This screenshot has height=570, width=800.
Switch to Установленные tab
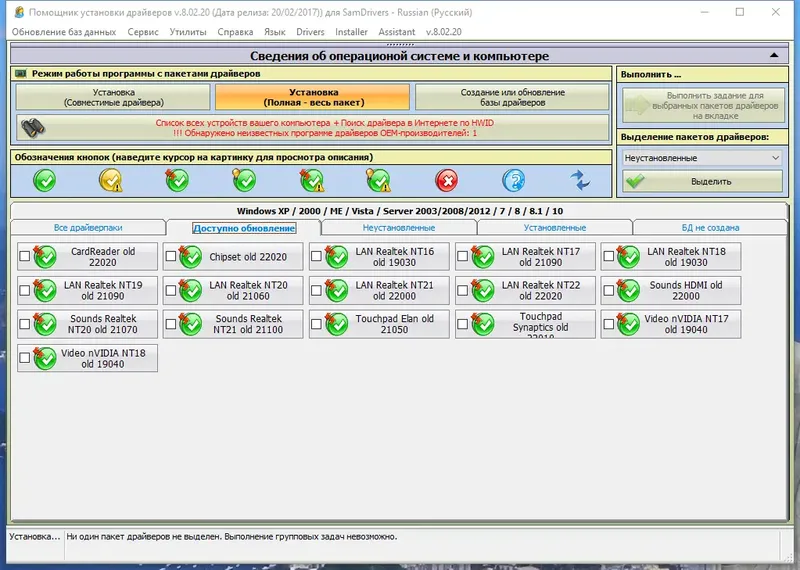tap(555, 228)
